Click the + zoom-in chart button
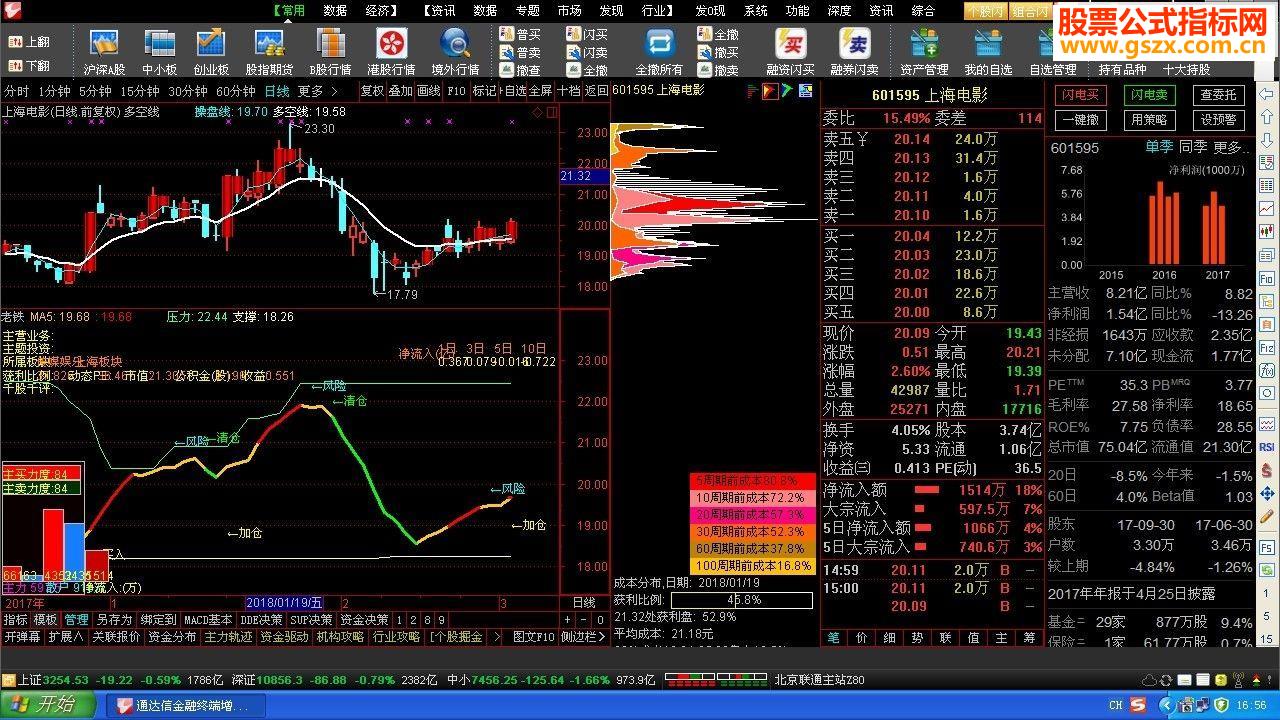Screen dimensions: 1280x720 pos(568,620)
